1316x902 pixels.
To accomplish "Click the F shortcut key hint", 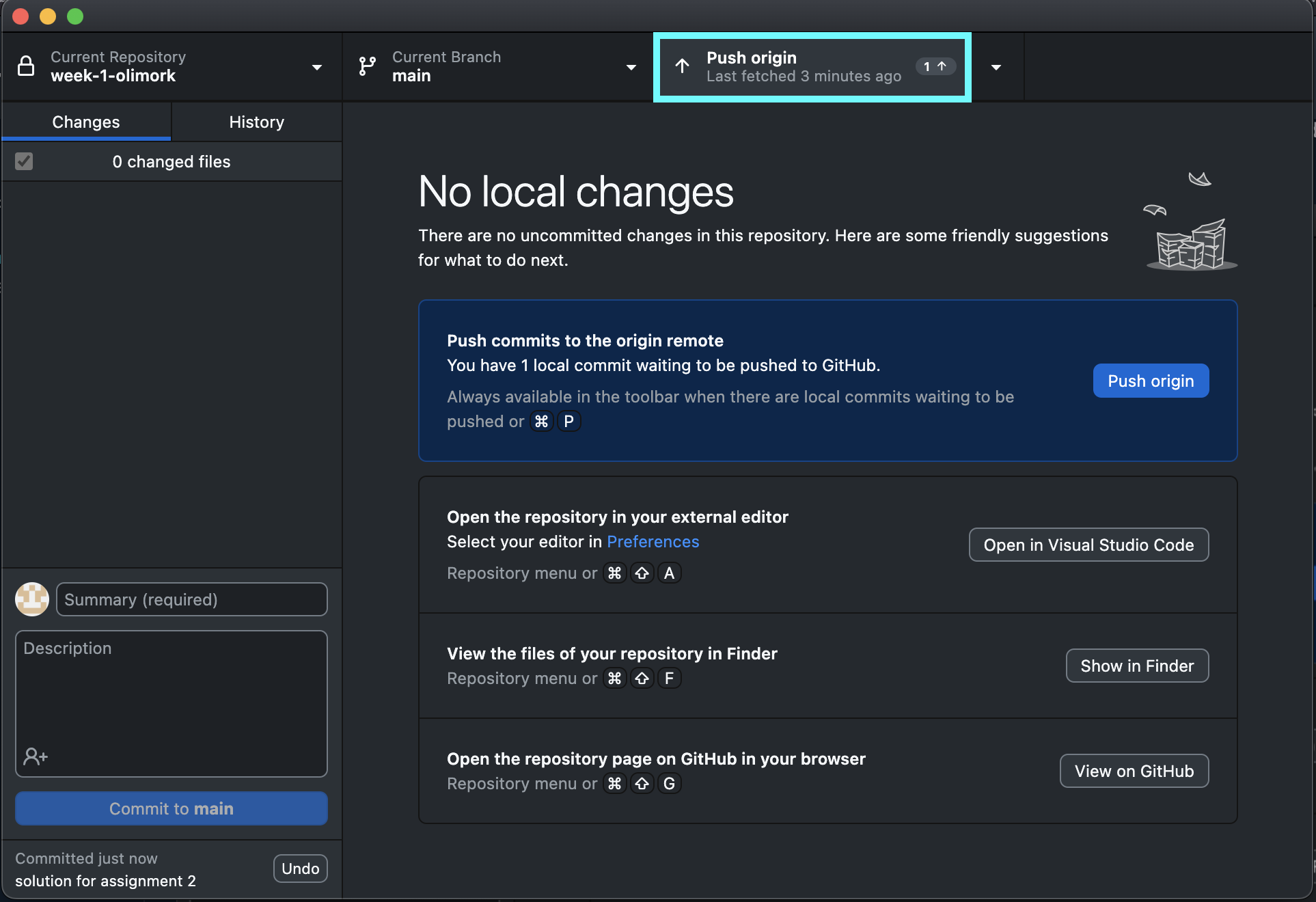I will tap(670, 678).
